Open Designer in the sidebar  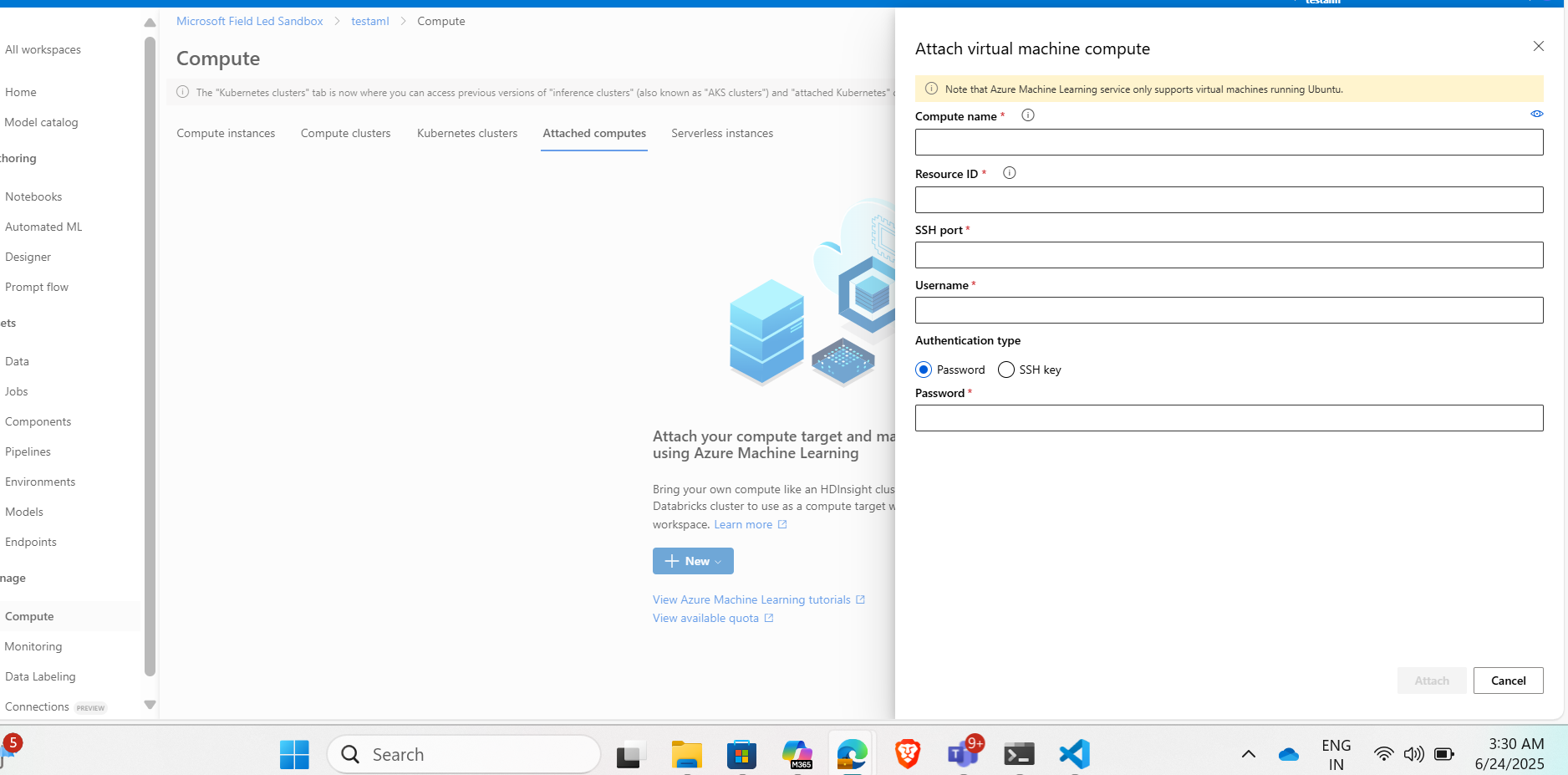tap(28, 257)
